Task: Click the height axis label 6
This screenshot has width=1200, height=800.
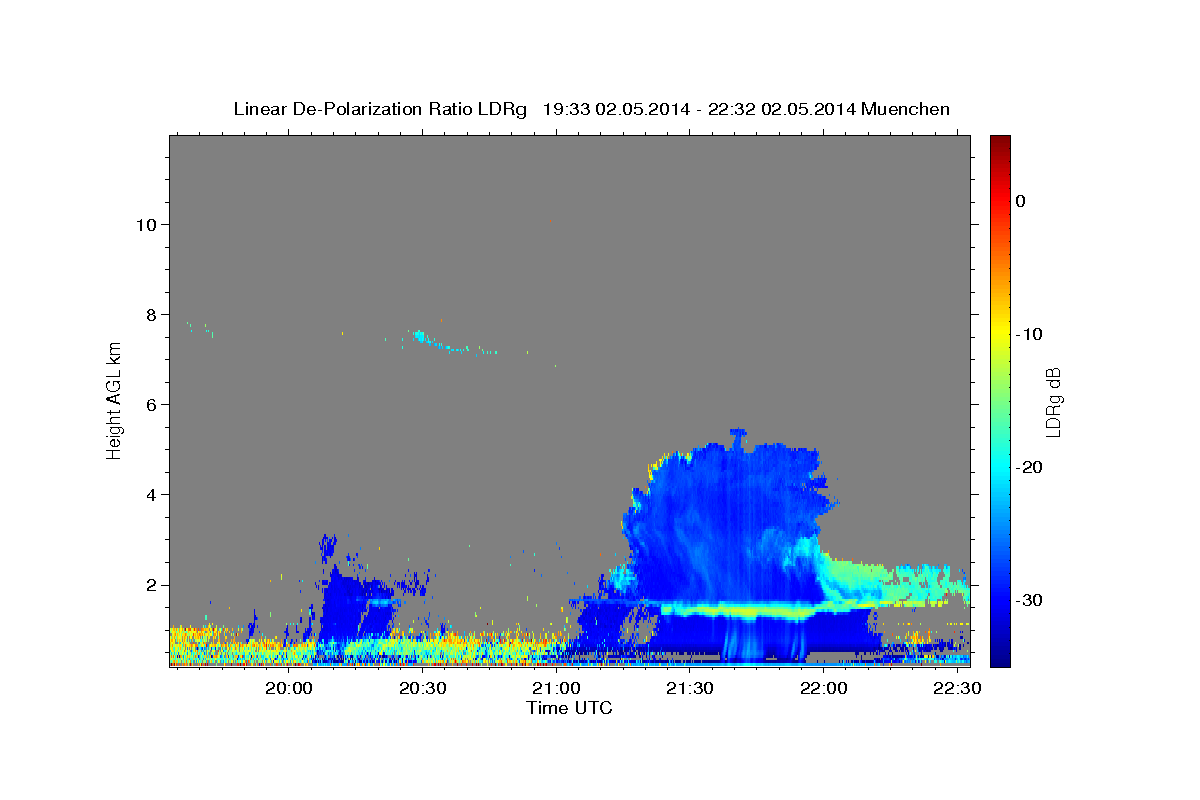Action: [x=150, y=404]
